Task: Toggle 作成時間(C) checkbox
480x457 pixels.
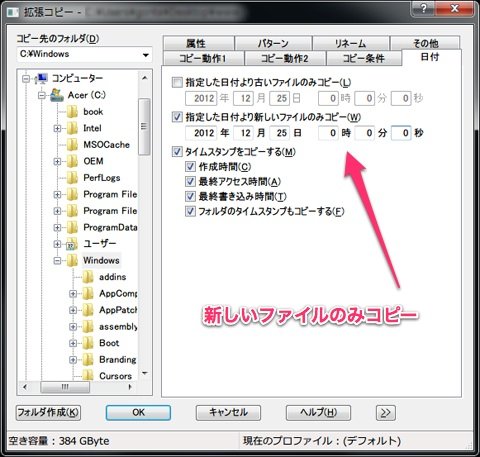Action: (x=190, y=166)
